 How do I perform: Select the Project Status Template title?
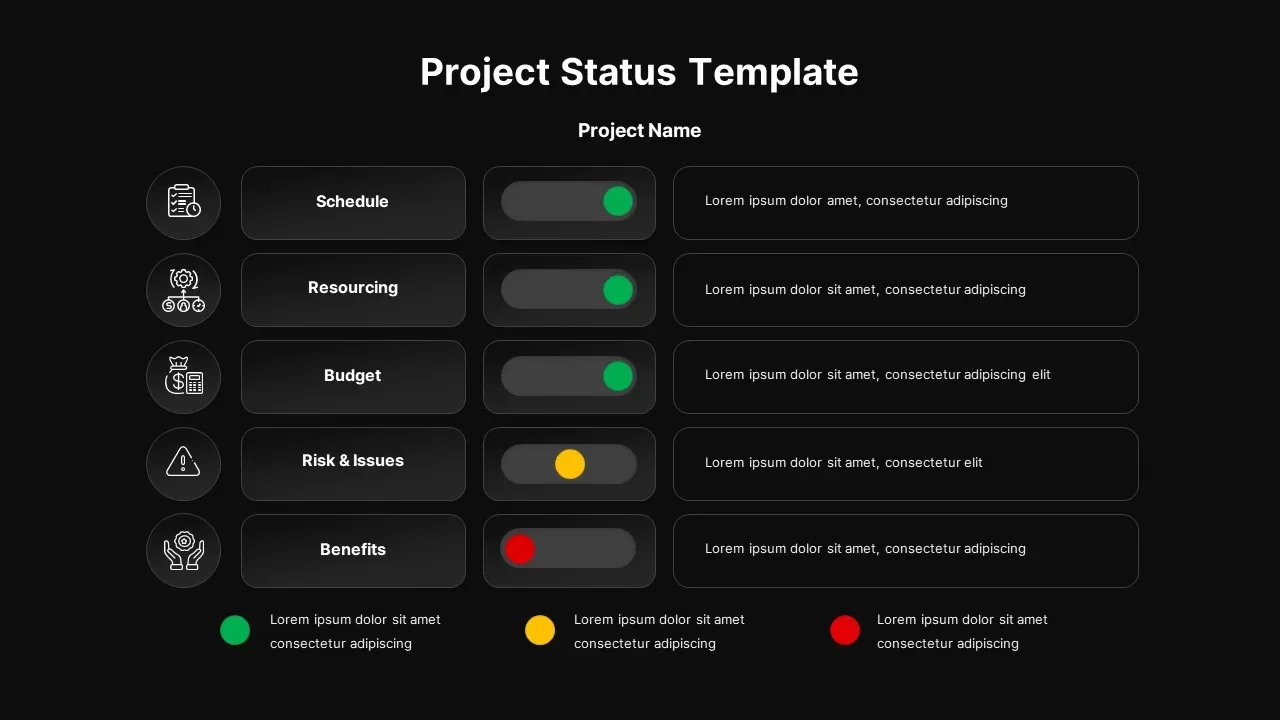point(639,72)
